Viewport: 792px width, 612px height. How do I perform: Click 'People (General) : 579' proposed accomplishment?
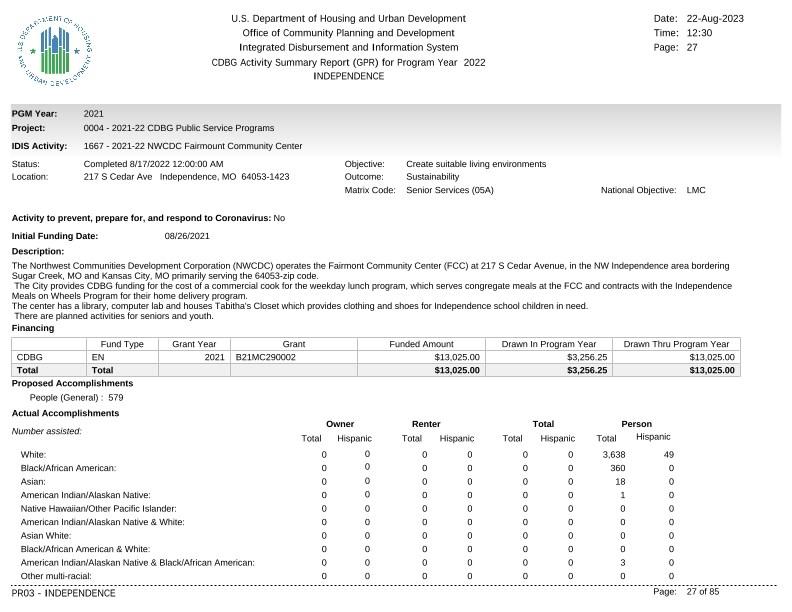(x=76, y=397)
